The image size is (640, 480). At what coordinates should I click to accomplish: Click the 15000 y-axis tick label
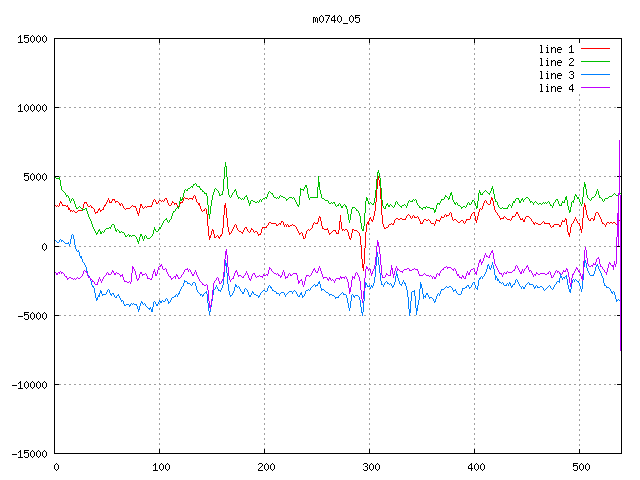[x=32, y=39]
